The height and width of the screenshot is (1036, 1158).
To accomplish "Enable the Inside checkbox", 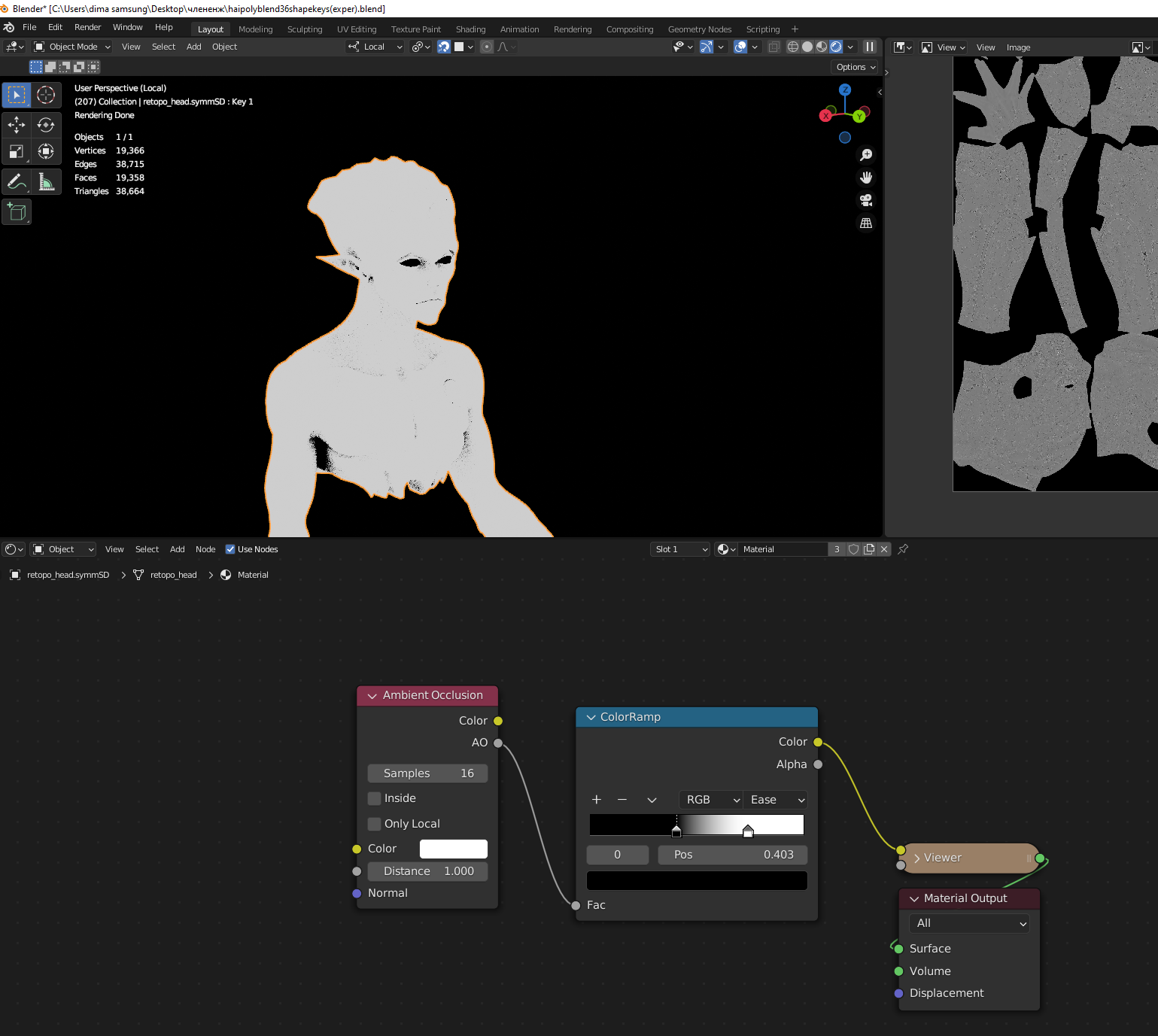I will coord(375,798).
